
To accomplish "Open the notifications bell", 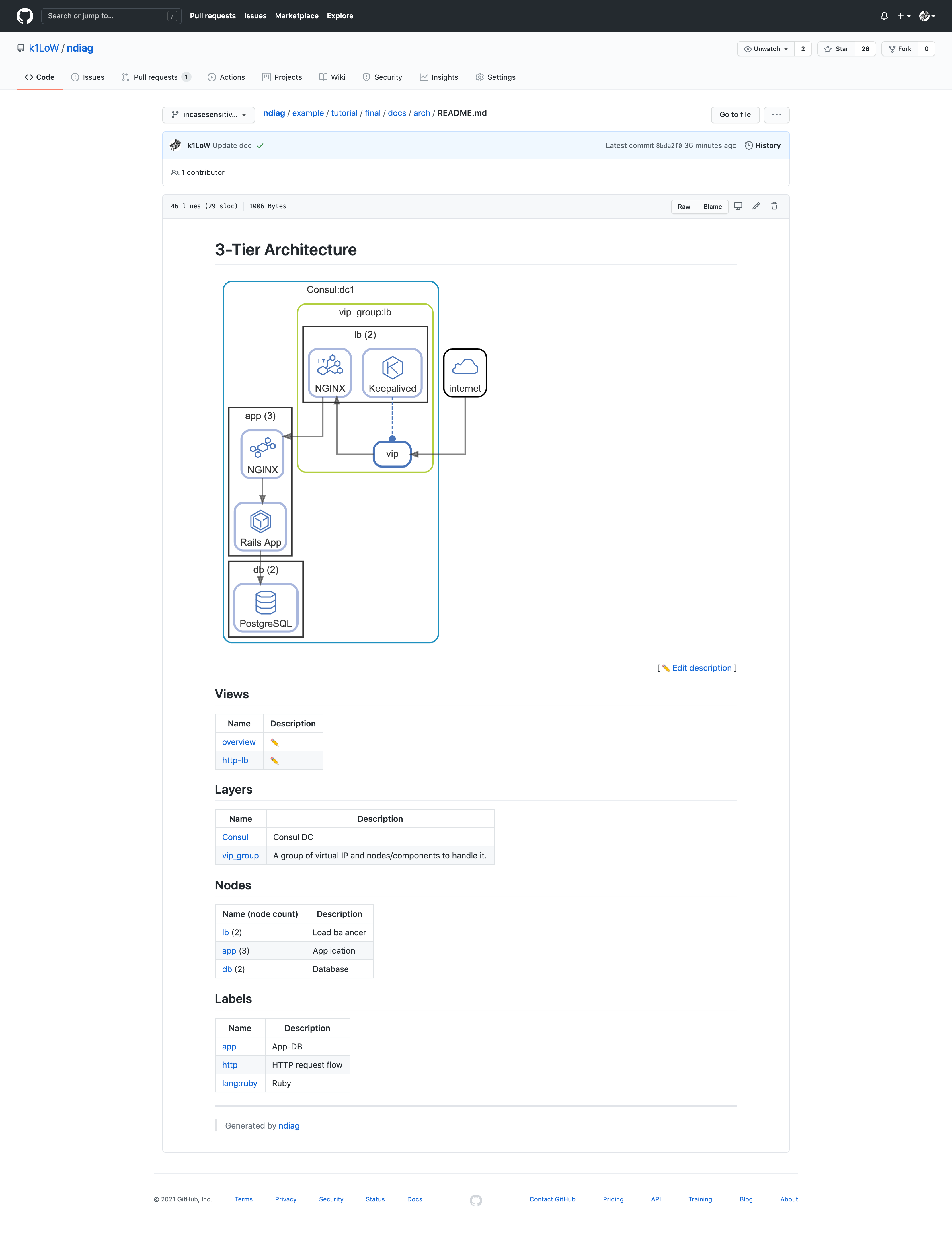I will [x=884, y=16].
